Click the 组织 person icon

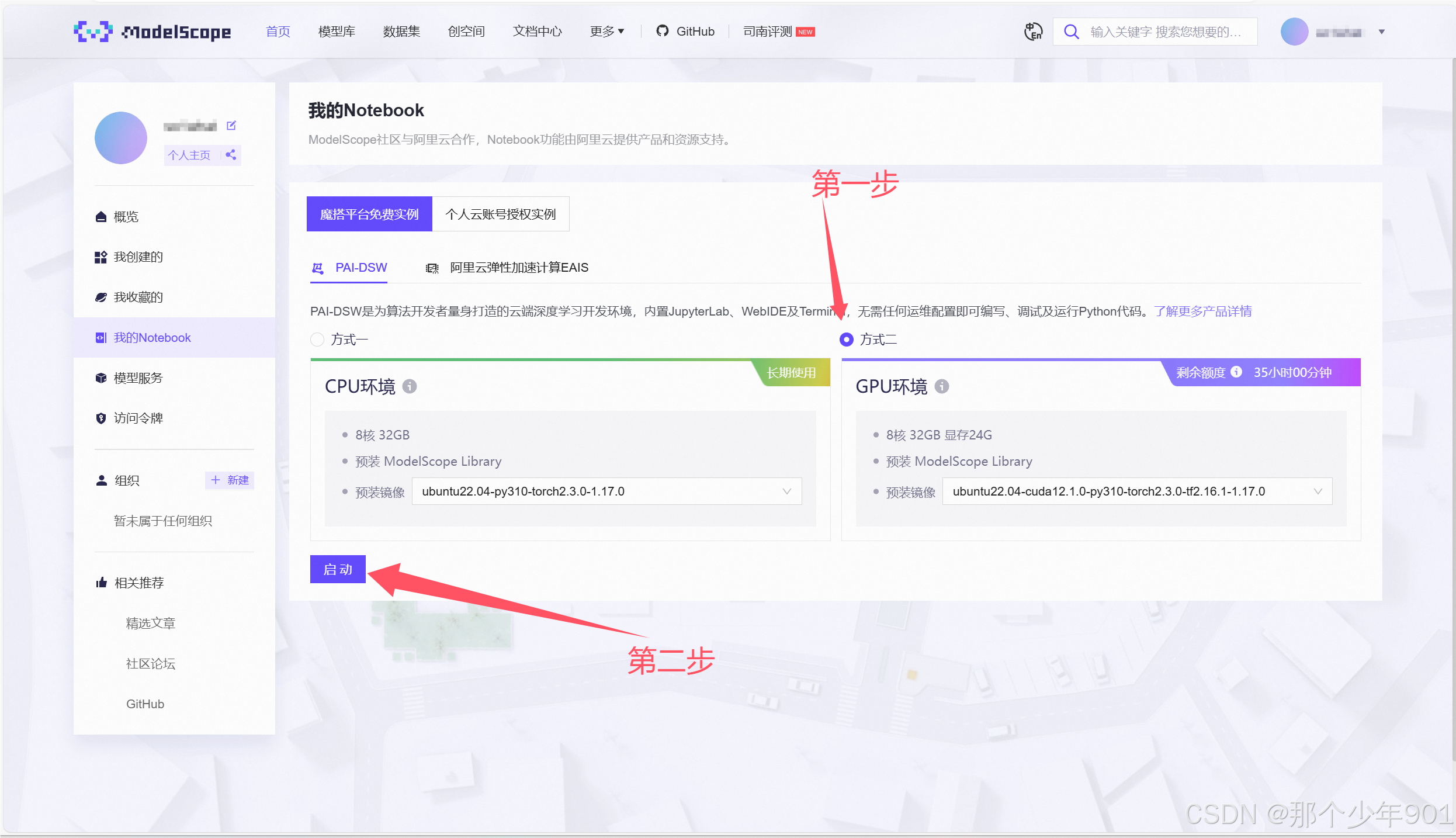(x=102, y=480)
